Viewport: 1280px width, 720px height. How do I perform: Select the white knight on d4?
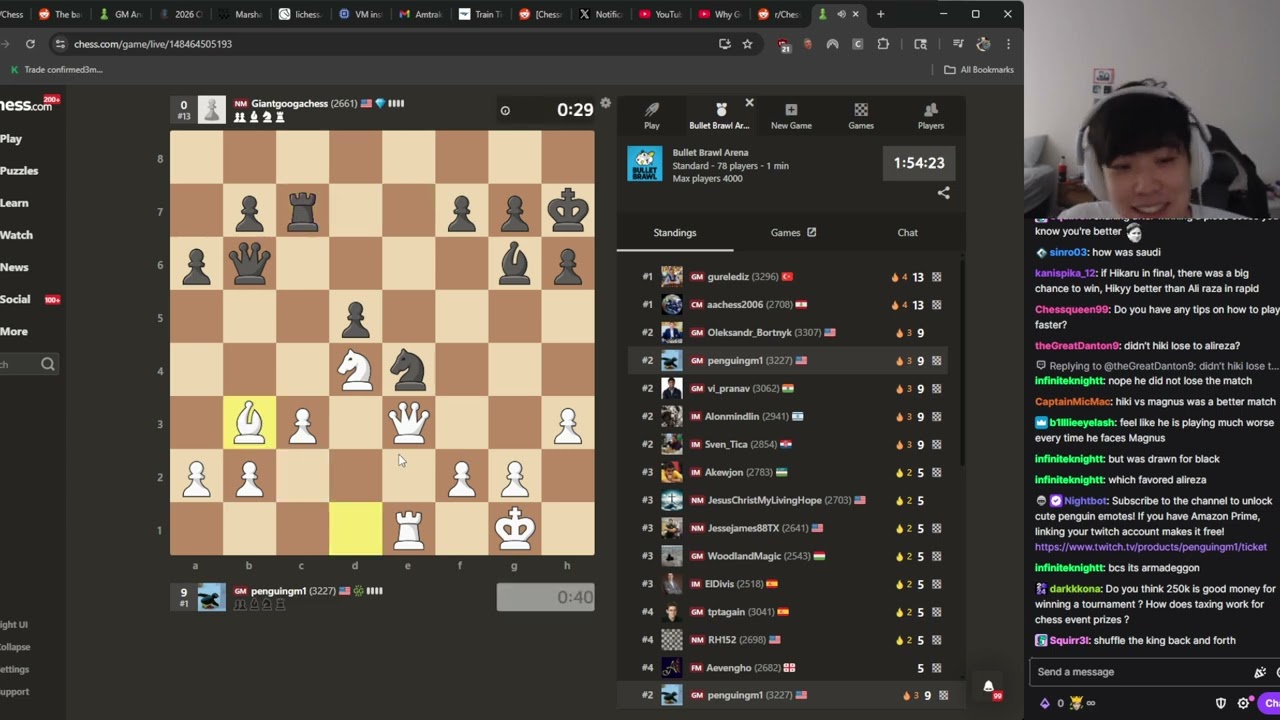coord(355,370)
